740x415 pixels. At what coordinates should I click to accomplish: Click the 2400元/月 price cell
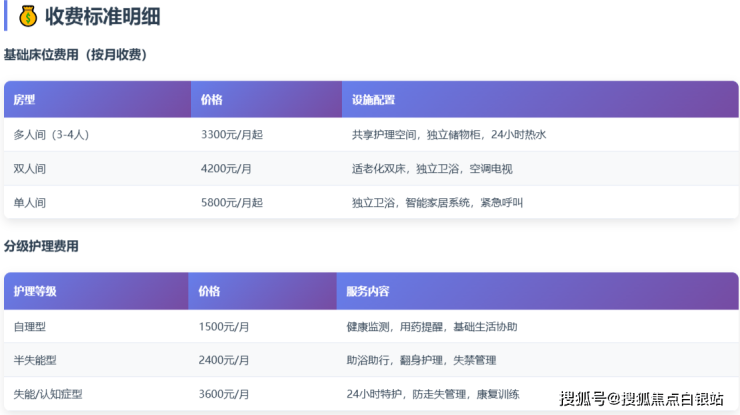coord(223,360)
